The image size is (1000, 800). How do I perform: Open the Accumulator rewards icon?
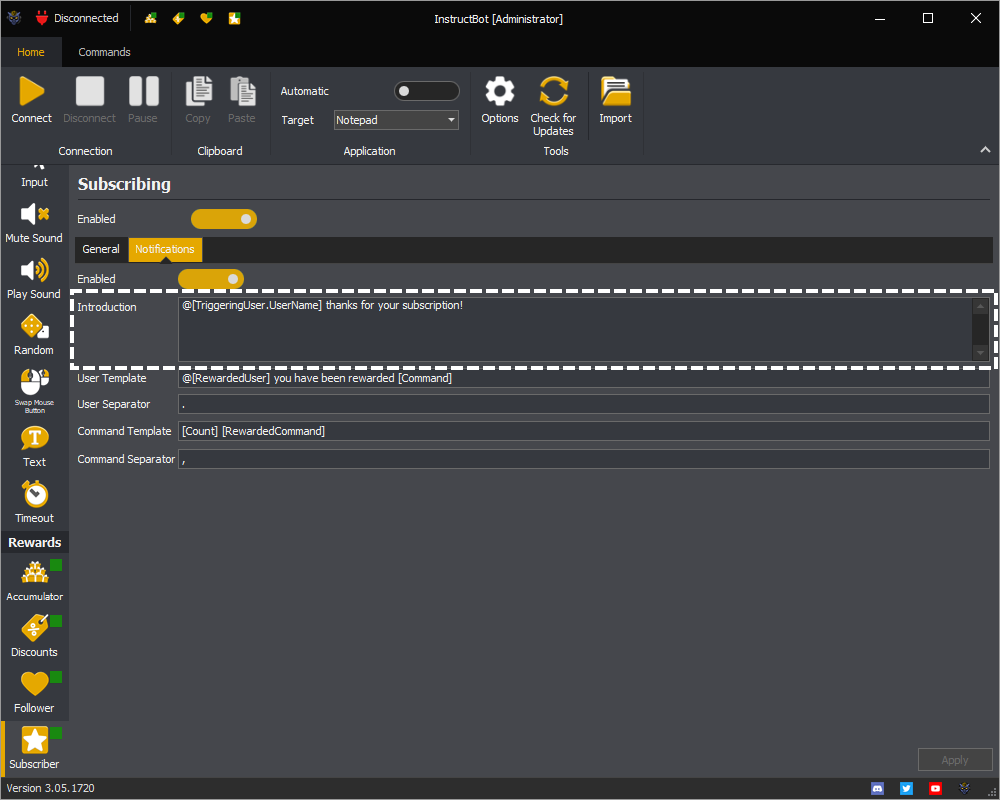pyautogui.click(x=34, y=572)
